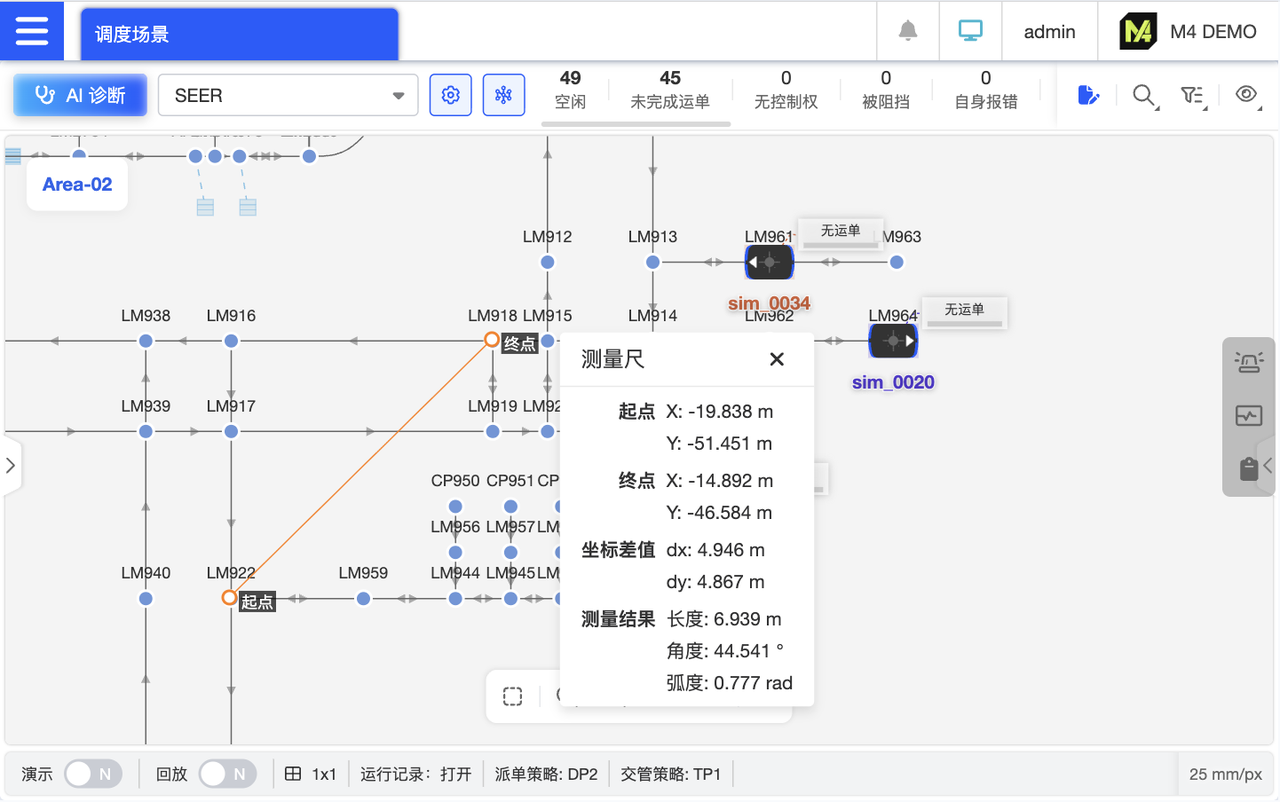Click the search magnifier icon
Viewport: 1280px width, 802px height.
point(1143,94)
